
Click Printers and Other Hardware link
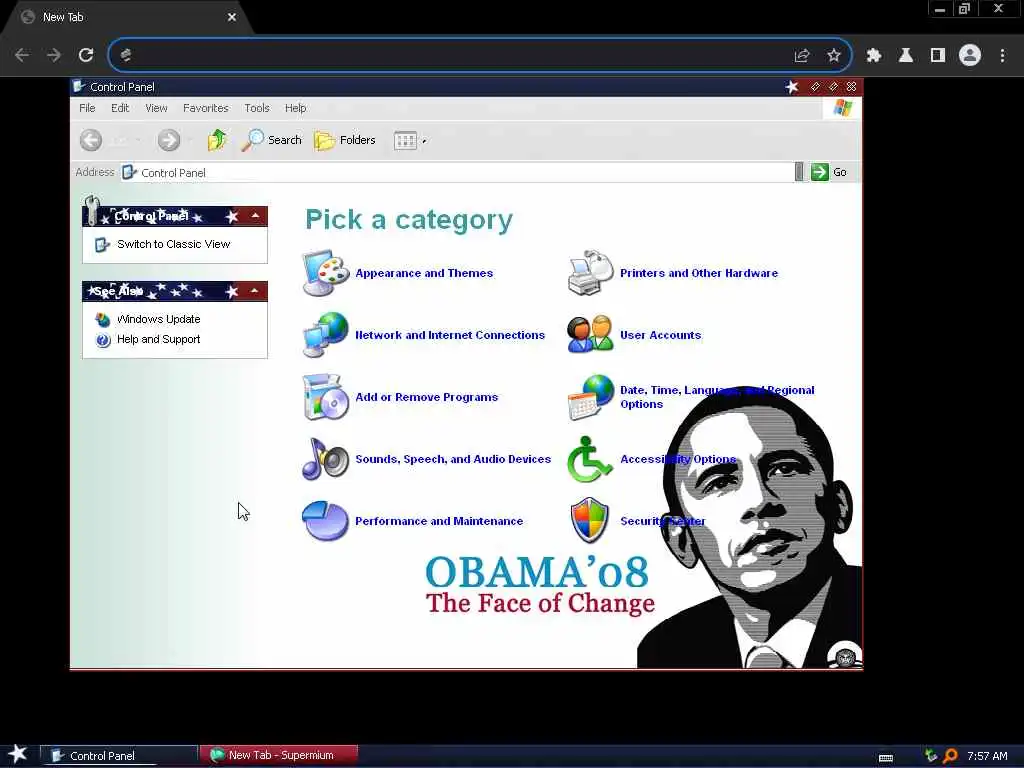[x=699, y=273]
